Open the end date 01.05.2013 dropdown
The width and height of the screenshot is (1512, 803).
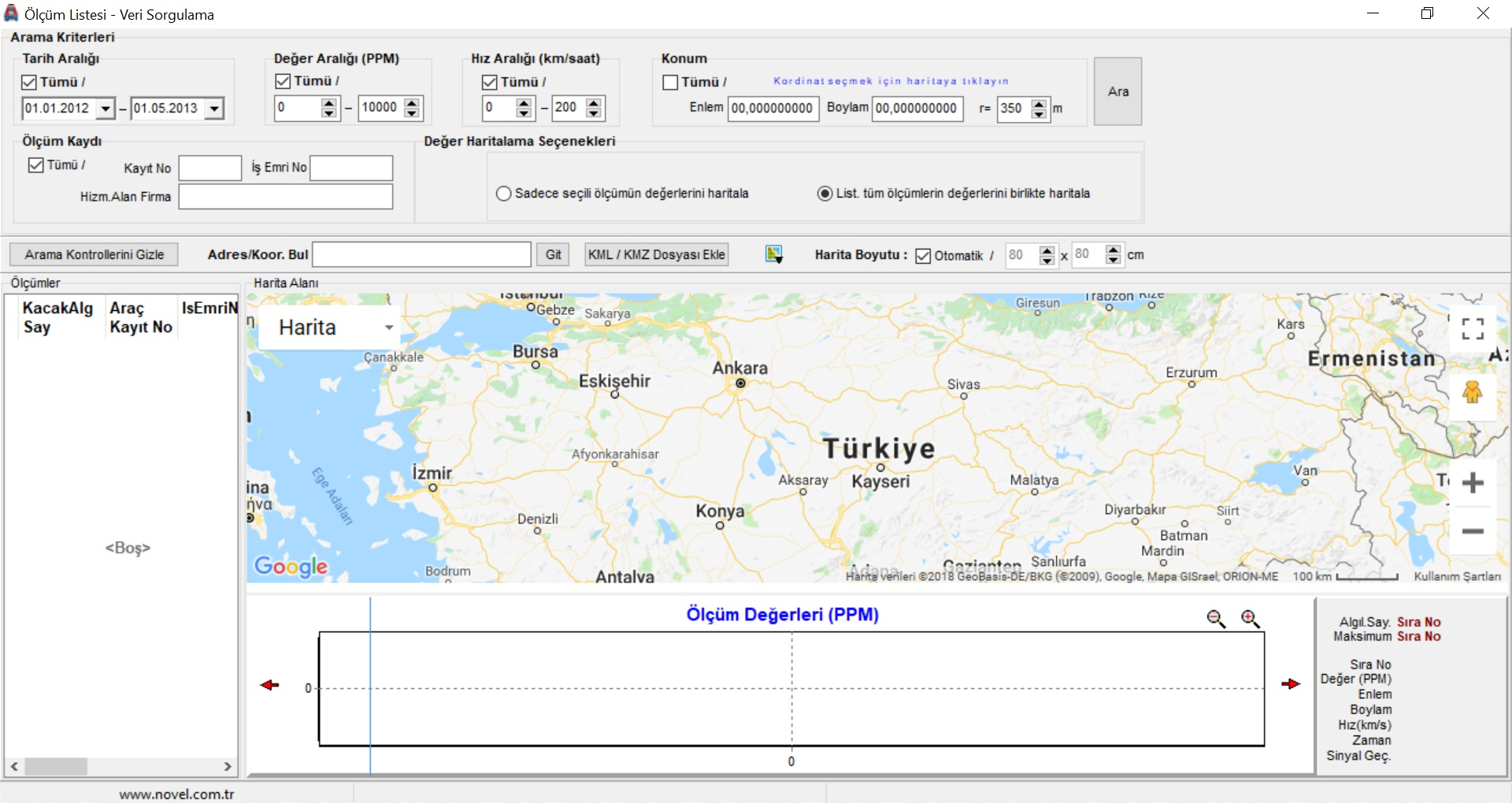(214, 109)
